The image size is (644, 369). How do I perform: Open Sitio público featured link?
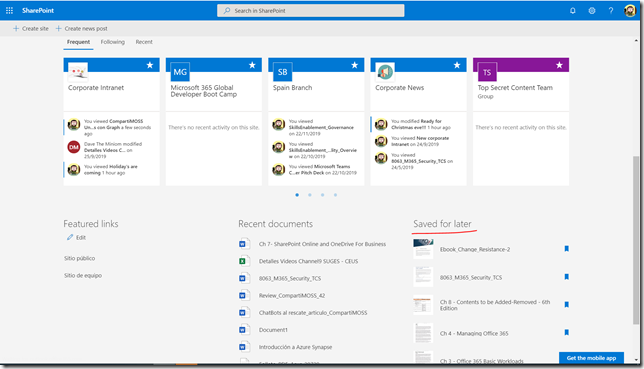[x=79, y=258]
